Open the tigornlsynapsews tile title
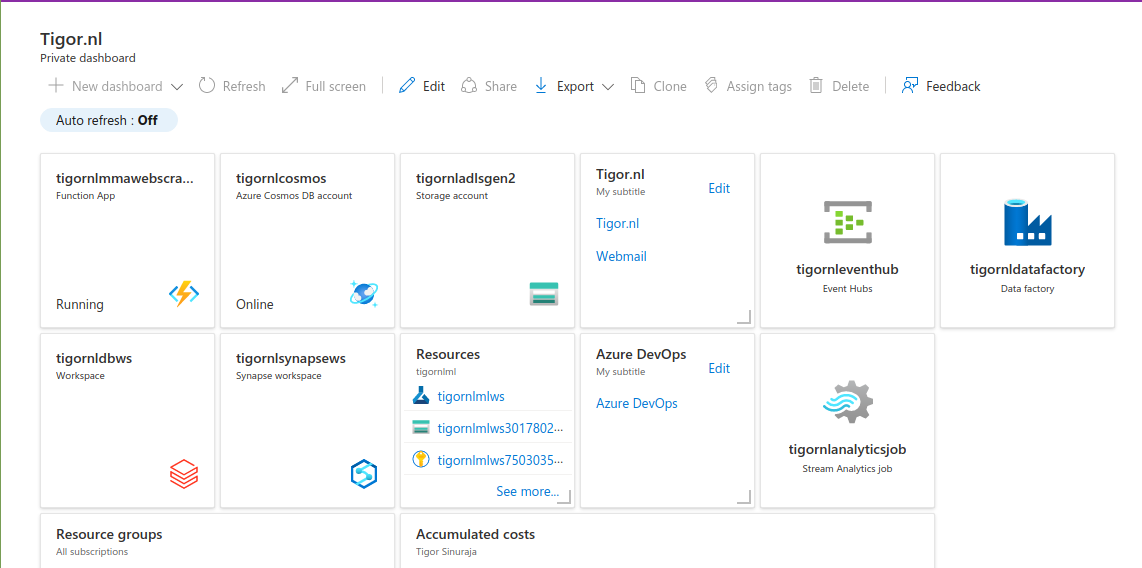Screen dimensions: 1142x568 (291, 358)
